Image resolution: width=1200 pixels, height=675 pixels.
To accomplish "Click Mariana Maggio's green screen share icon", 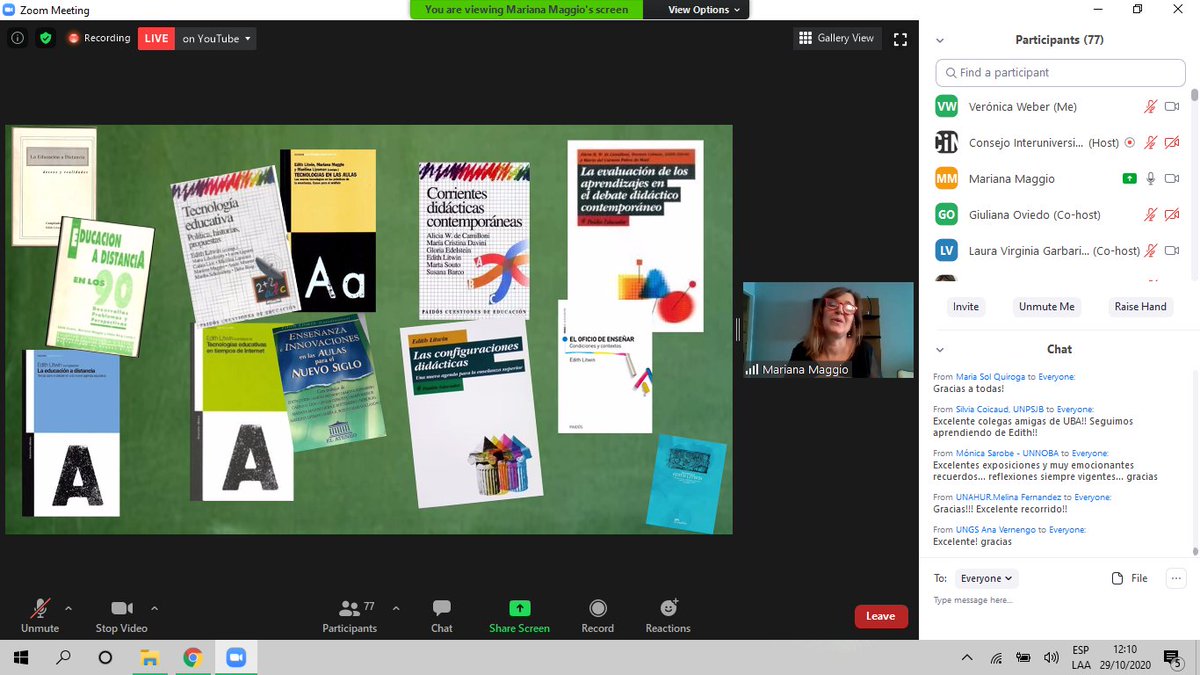I will click(1129, 179).
